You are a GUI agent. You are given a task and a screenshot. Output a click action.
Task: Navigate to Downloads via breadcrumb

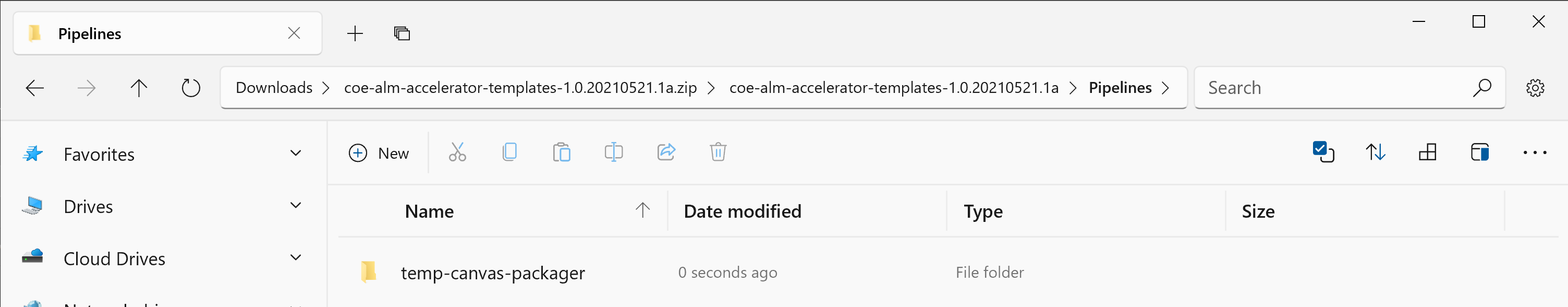(x=273, y=87)
